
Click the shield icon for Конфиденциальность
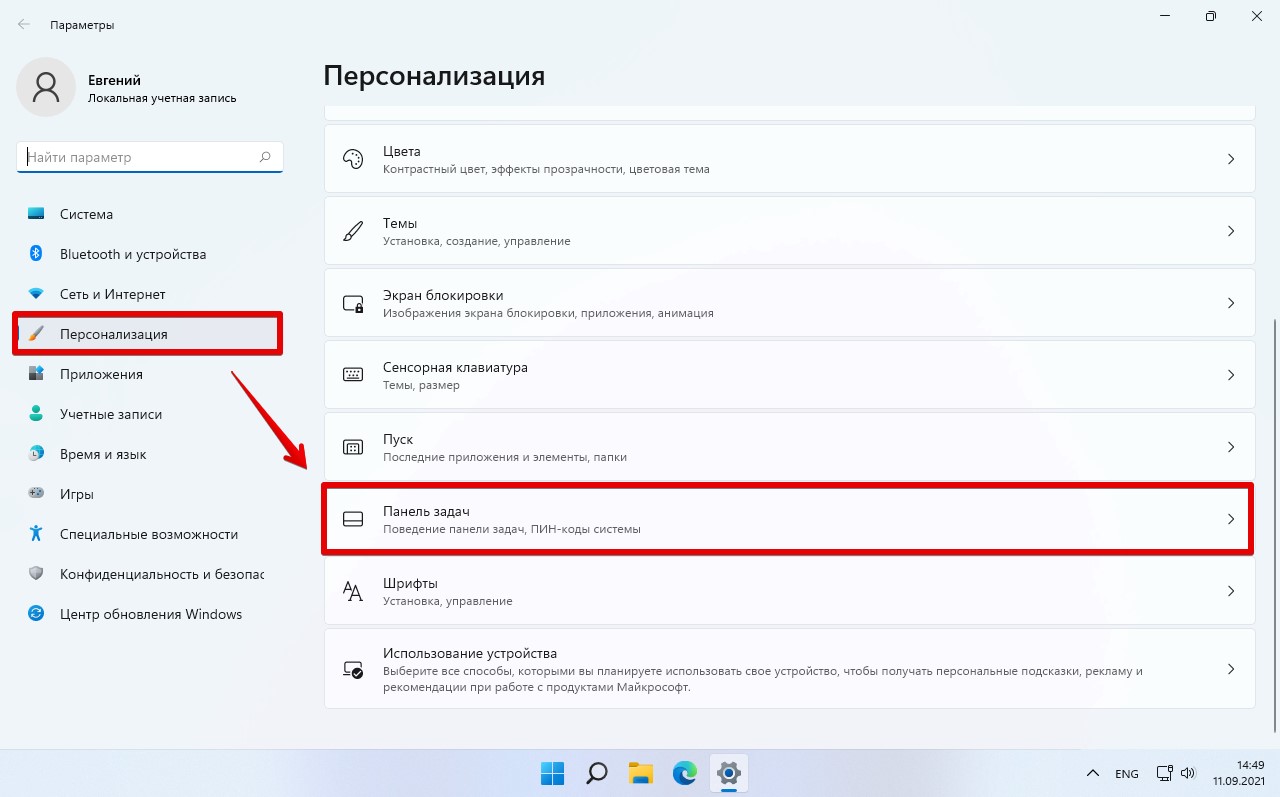pos(36,574)
